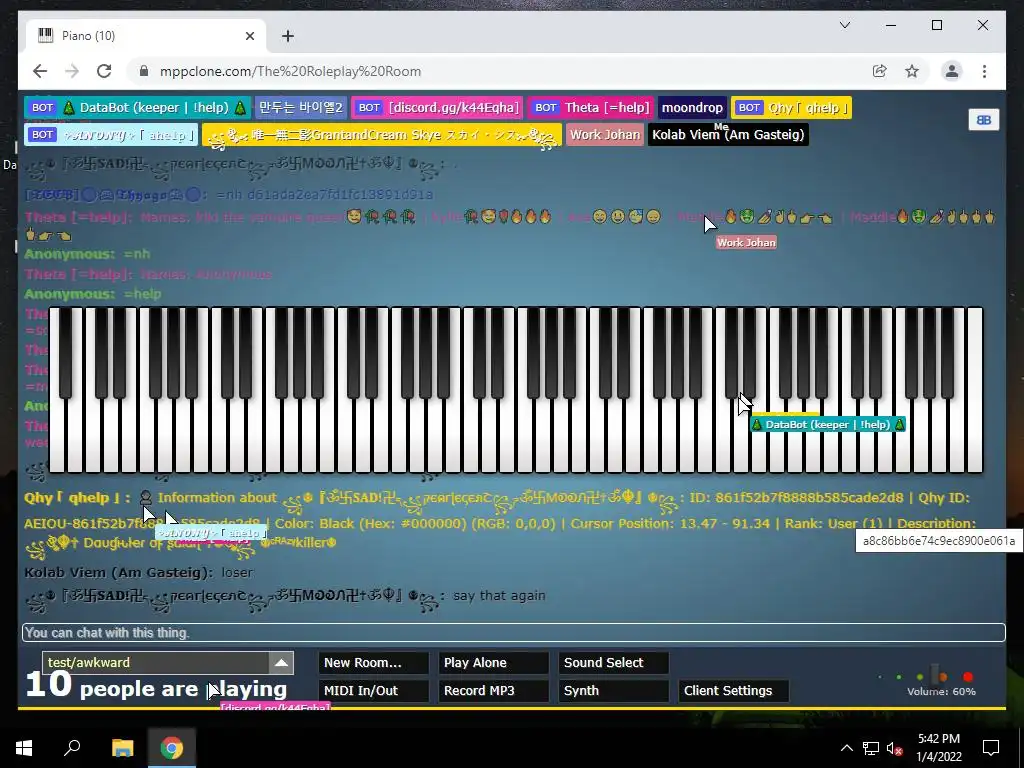Screen dimensions: 1024x768
Task: Click the '10 people are playing' status text
Action: pos(156,686)
